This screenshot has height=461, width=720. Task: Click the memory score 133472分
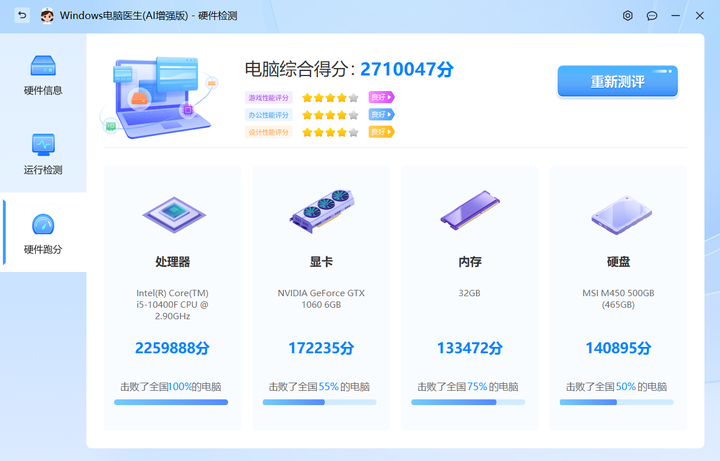pyautogui.click(x=469, y=348)
